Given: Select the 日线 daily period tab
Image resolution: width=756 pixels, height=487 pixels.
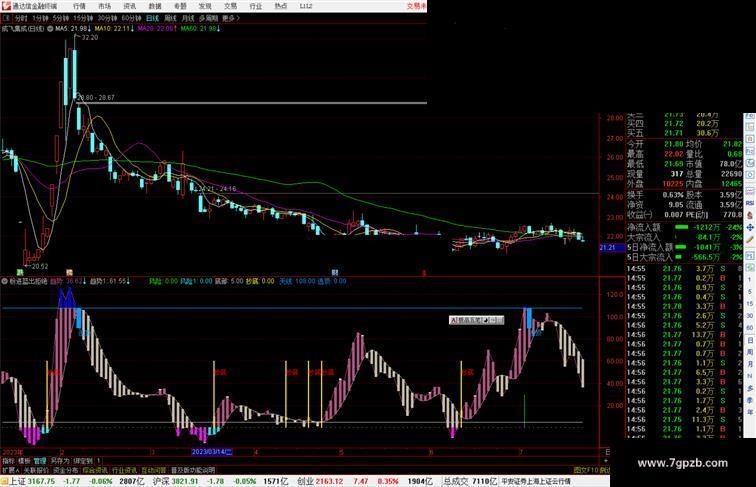Looking at the screenshot, I should pos(152,18).
